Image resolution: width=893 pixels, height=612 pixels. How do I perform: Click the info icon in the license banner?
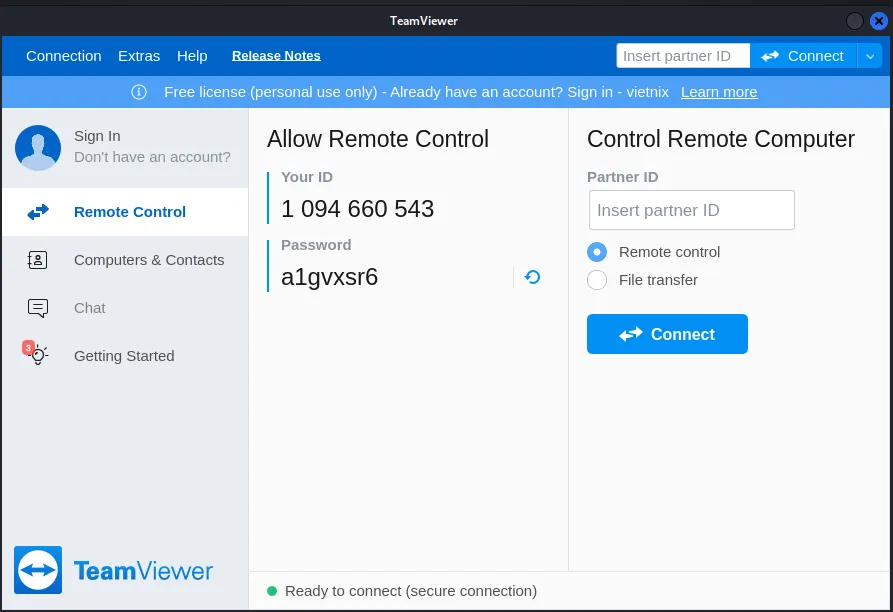[x=138, y=92]
